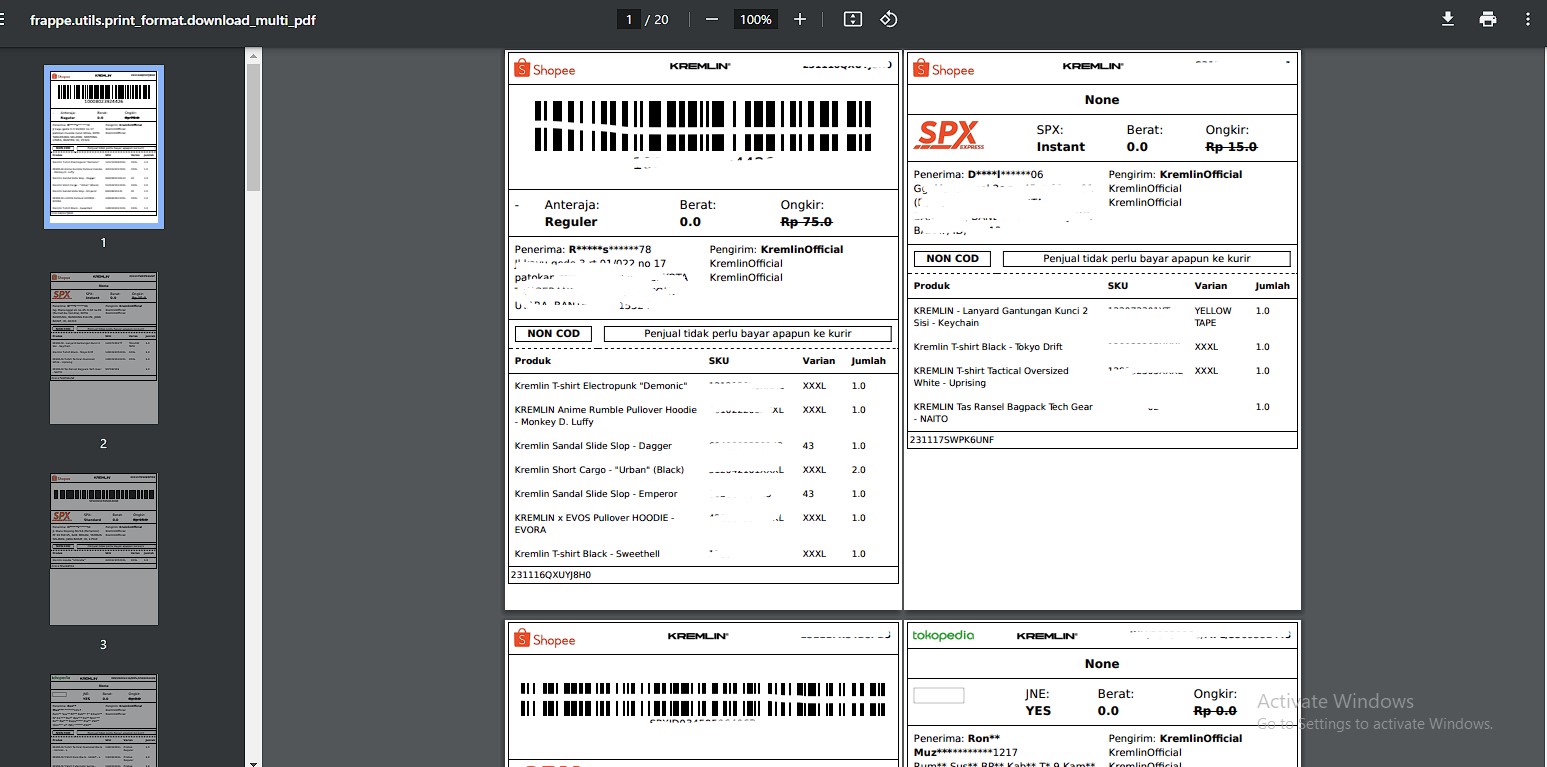
Task: Select page 4 thumbnail
Action: point(104,720)
